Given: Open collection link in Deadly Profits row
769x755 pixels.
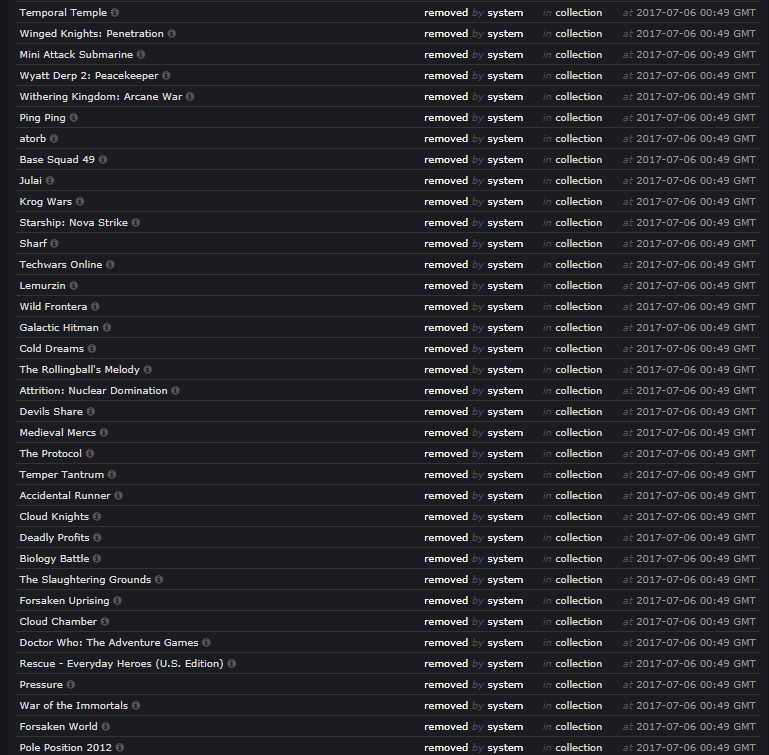Looking at the screenshot, I should (579, 538).
